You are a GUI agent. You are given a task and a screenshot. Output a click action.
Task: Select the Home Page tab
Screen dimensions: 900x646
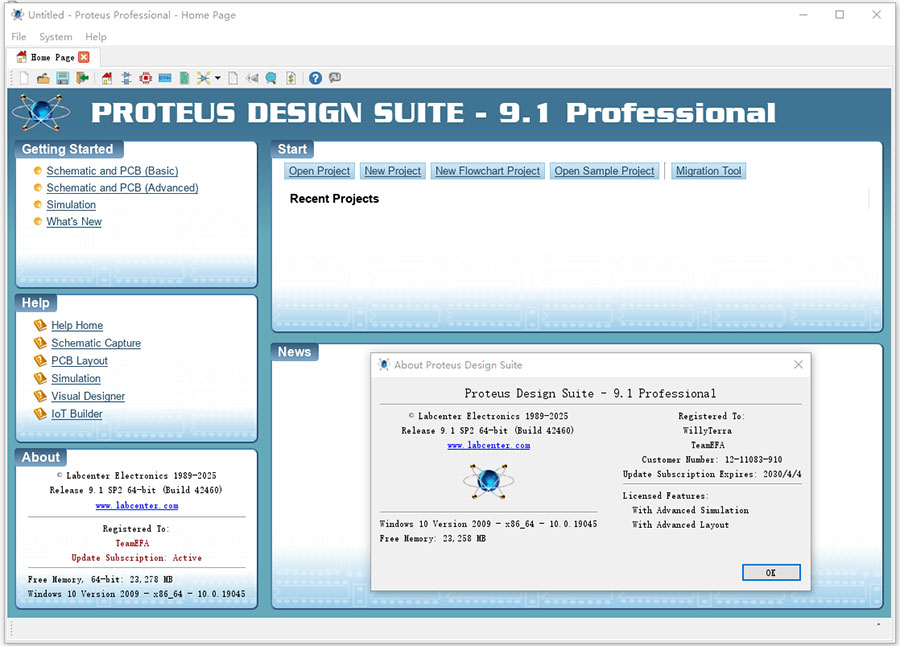pos(53,57)
